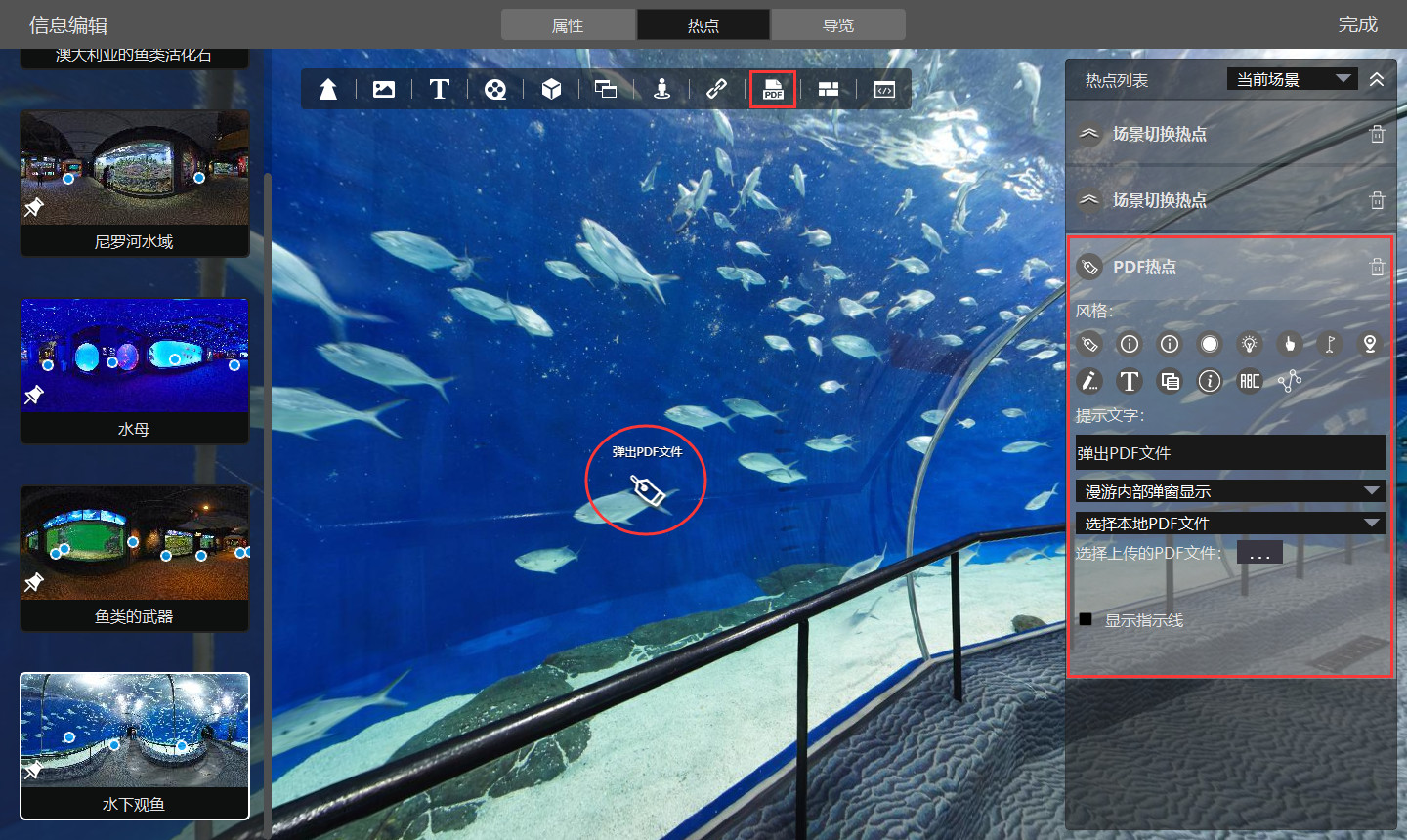Choose the film reel video hotspot tool
Image resolution: width=1407 pixels, height=840 pixels.
click(x=495, y=89)
